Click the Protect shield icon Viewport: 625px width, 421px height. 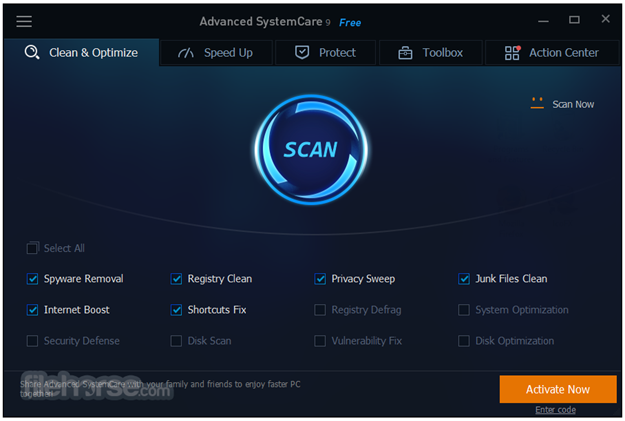coord(302,52)
